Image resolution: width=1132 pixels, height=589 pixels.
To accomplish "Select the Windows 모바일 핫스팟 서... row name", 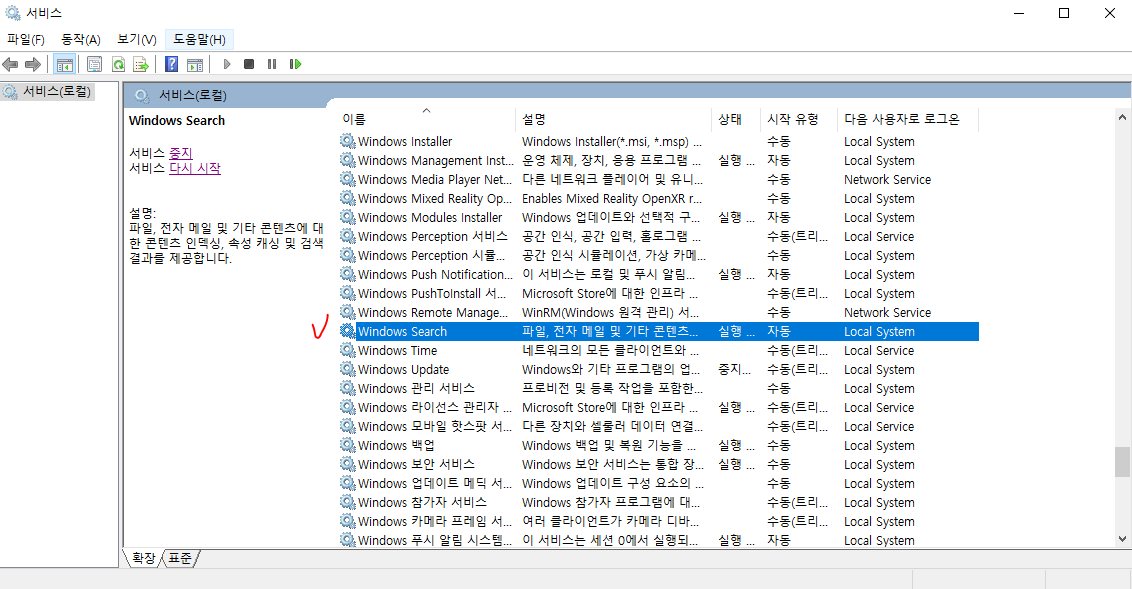I will click(435, 427).
